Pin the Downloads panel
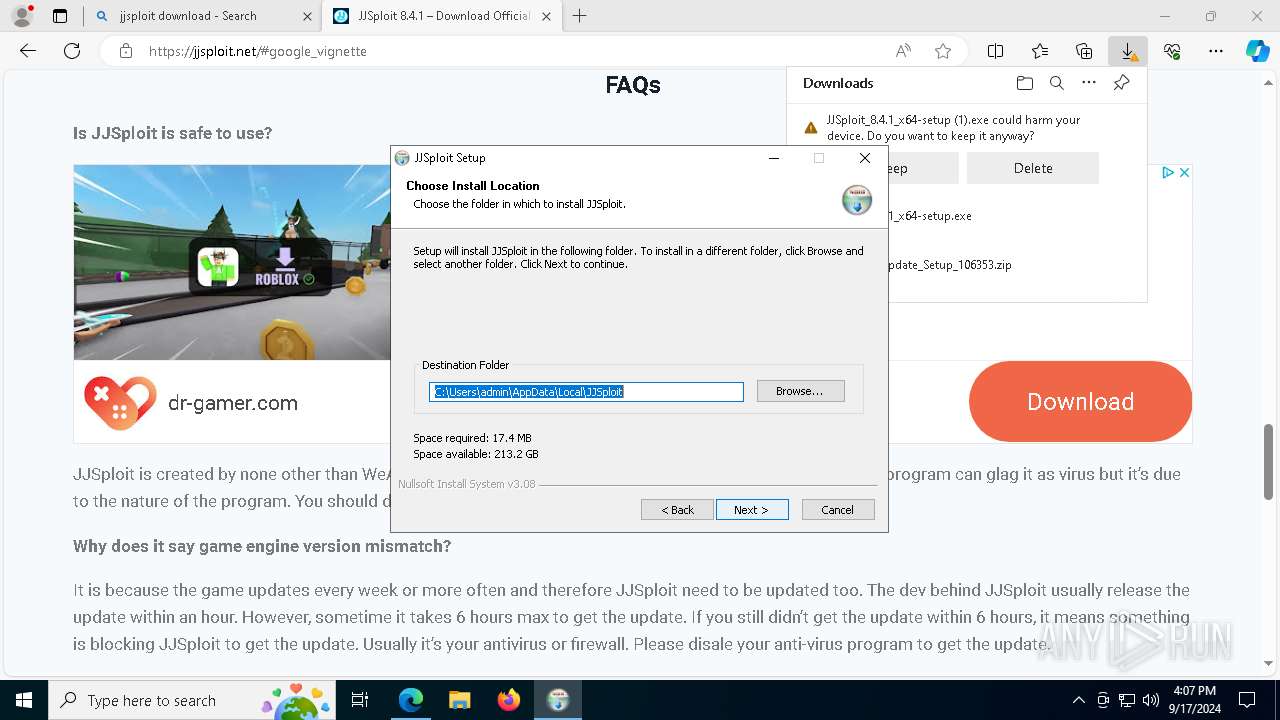Image resolution: width=1280 pixels, height=720 pixels. (x=1121, y=83)
